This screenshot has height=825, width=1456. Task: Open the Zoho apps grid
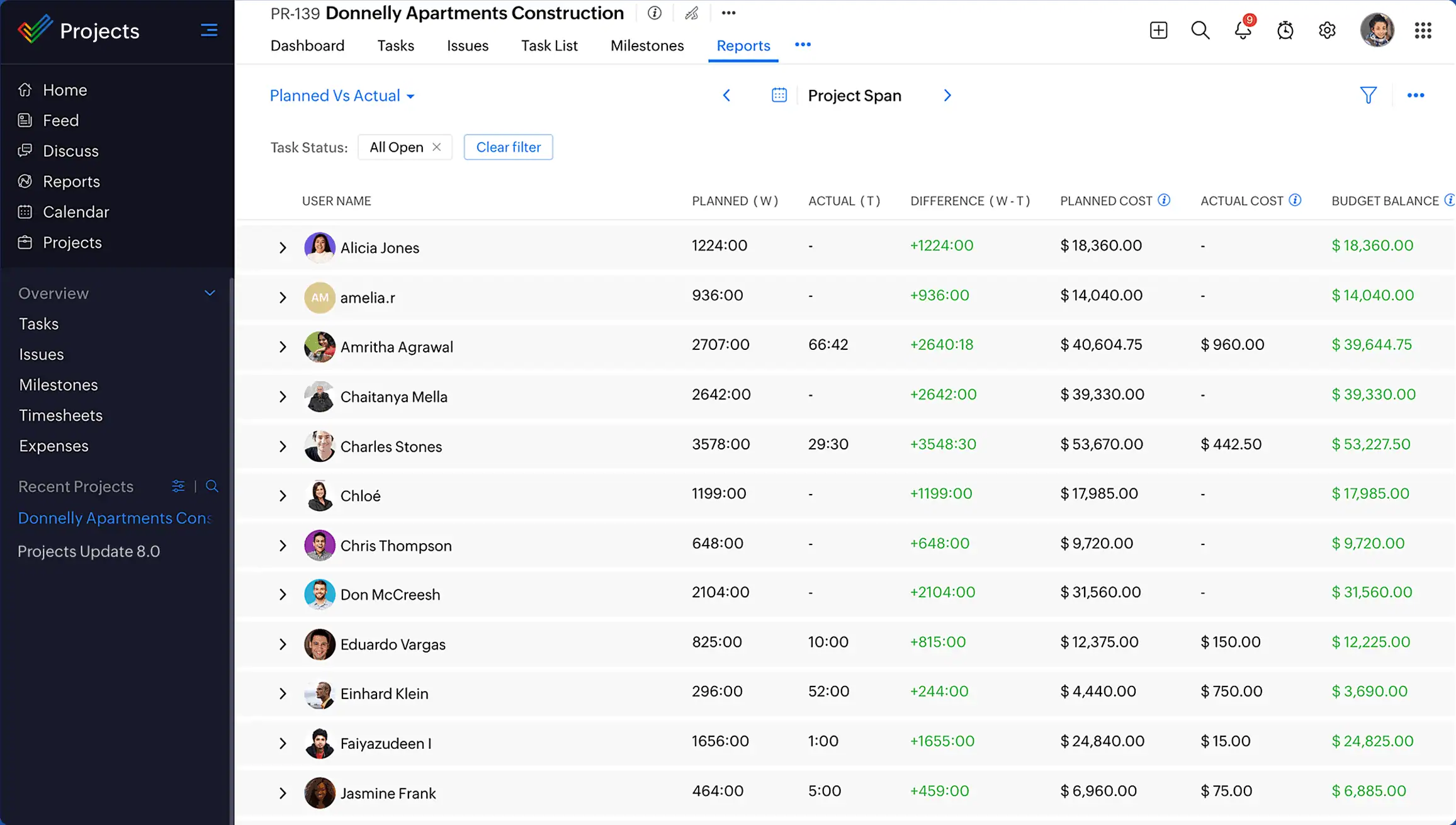point(1423,30)
